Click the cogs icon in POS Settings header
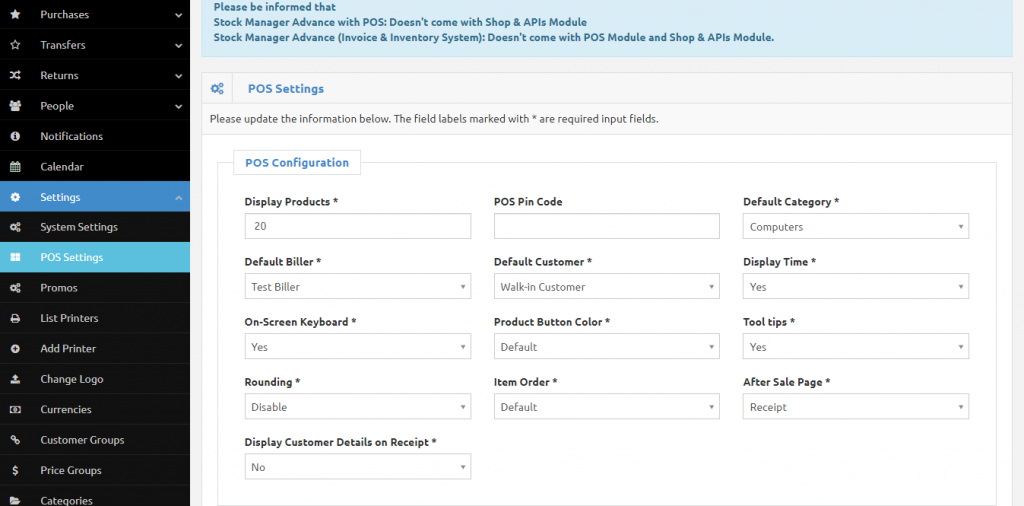The width and height of the screenshot is (1024, 506). pos(217,88)
